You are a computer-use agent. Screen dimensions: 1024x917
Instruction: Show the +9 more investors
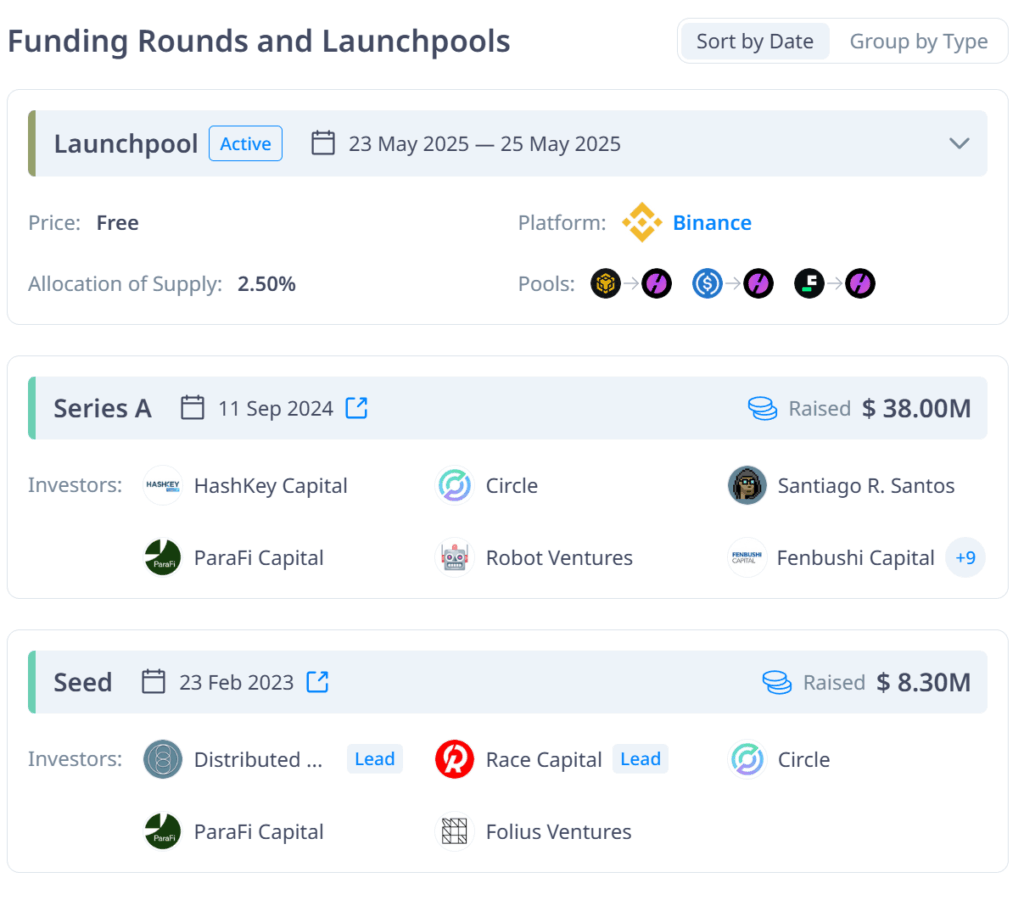(x=965, y=557)
